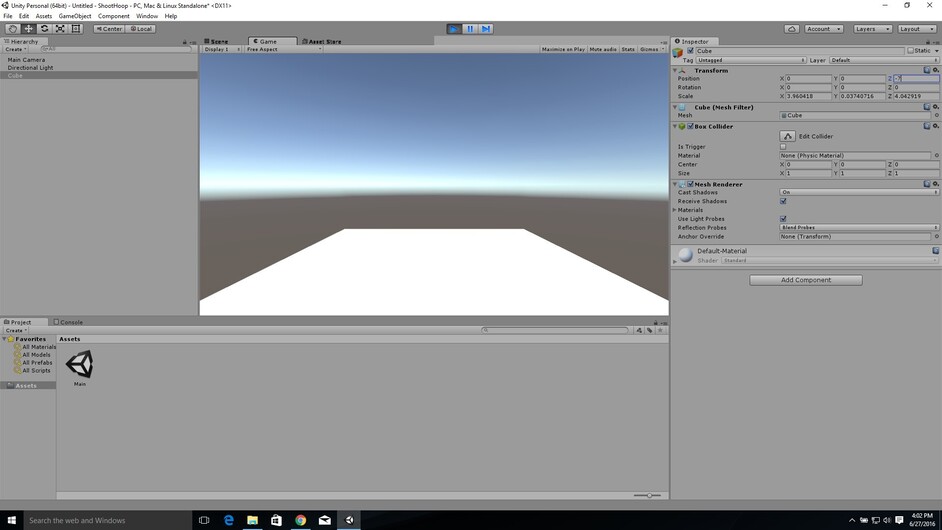The image size is (942, 530).
Task: Open the Layout dropdown
Action: click(x=917, y=29)
